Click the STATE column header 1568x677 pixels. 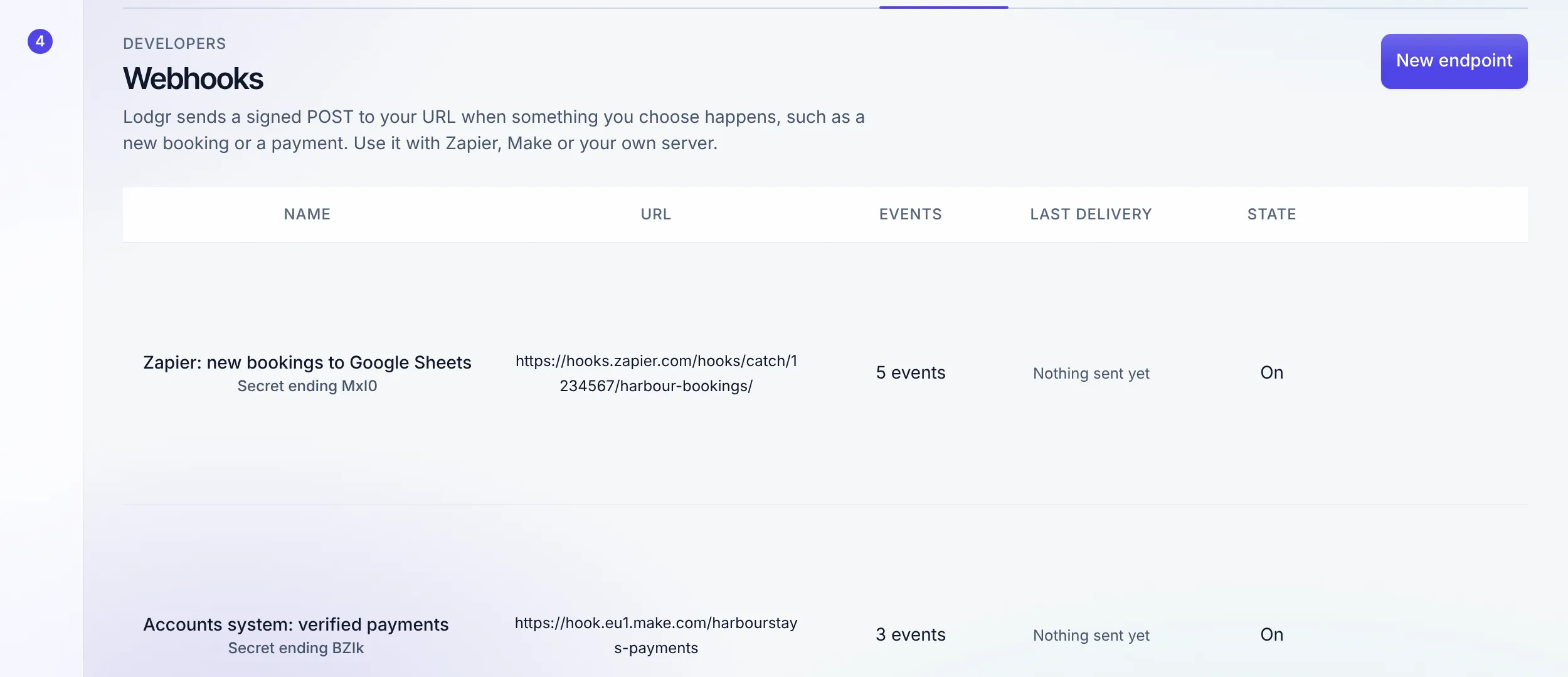1272,214
